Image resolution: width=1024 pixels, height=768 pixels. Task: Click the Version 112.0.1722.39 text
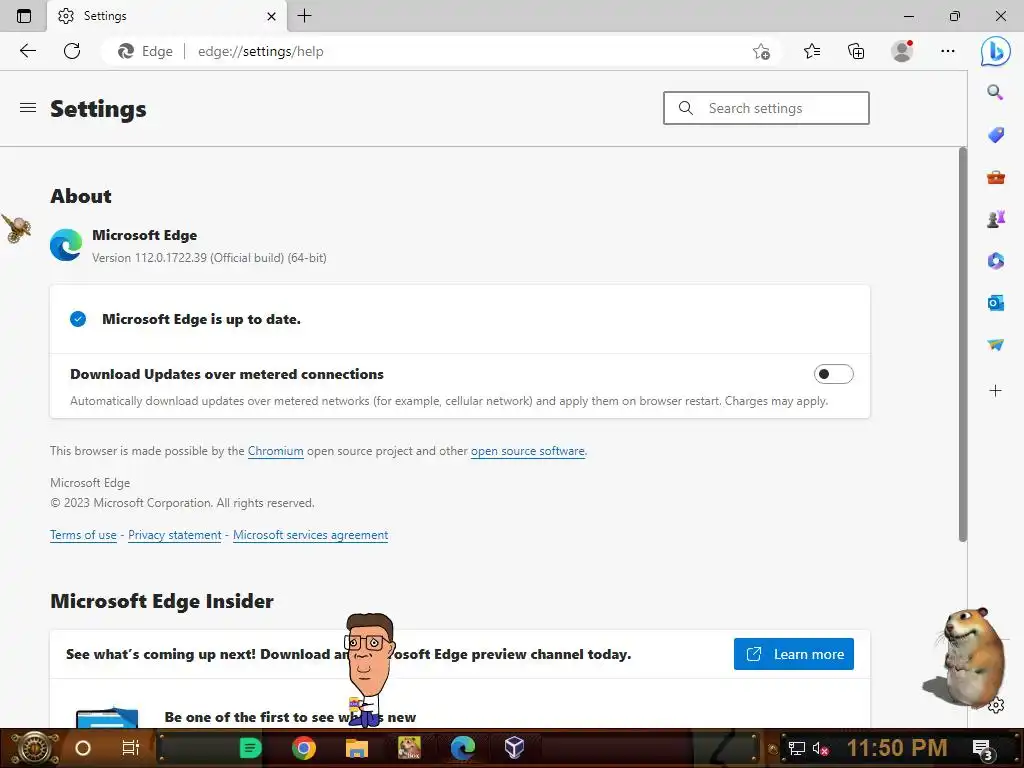pyautogui.click(x=209, y=258)
